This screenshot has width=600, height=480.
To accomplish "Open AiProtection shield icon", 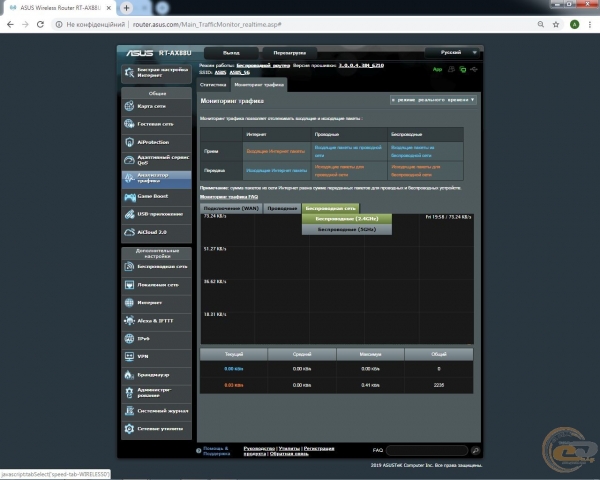I will [x=129, y=142].
